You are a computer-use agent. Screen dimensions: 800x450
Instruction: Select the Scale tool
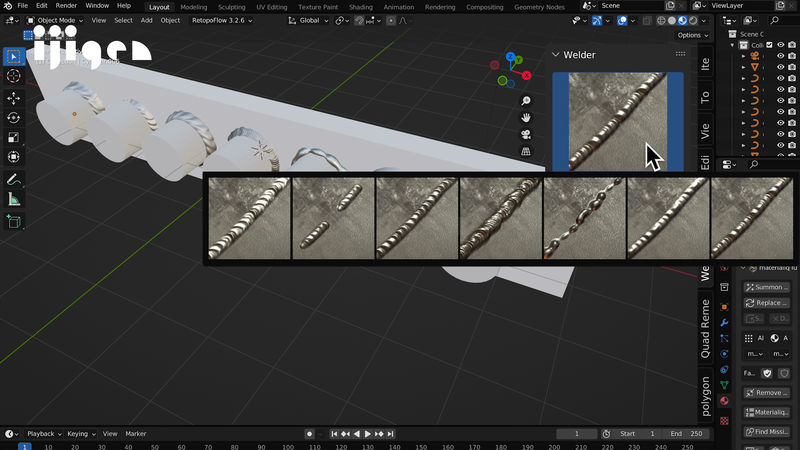[14, 137]
